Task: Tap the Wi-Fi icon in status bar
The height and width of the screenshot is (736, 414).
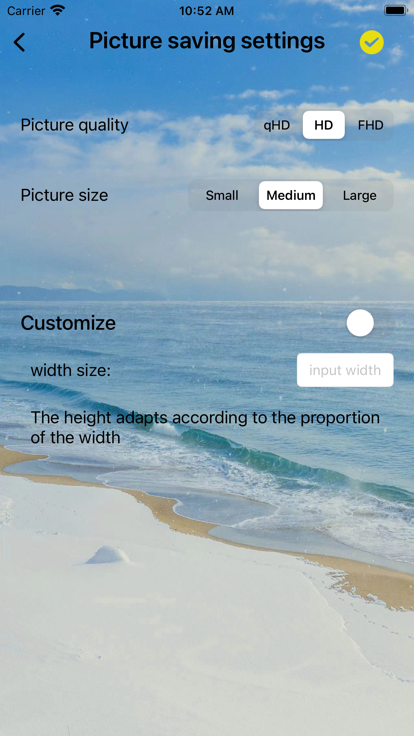Action: point(58,10)
